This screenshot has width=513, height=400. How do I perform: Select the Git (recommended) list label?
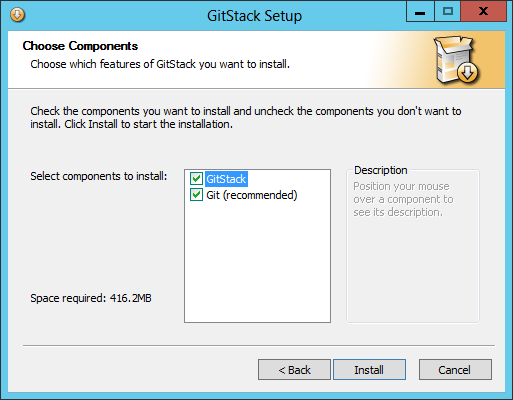pos(252,195)
